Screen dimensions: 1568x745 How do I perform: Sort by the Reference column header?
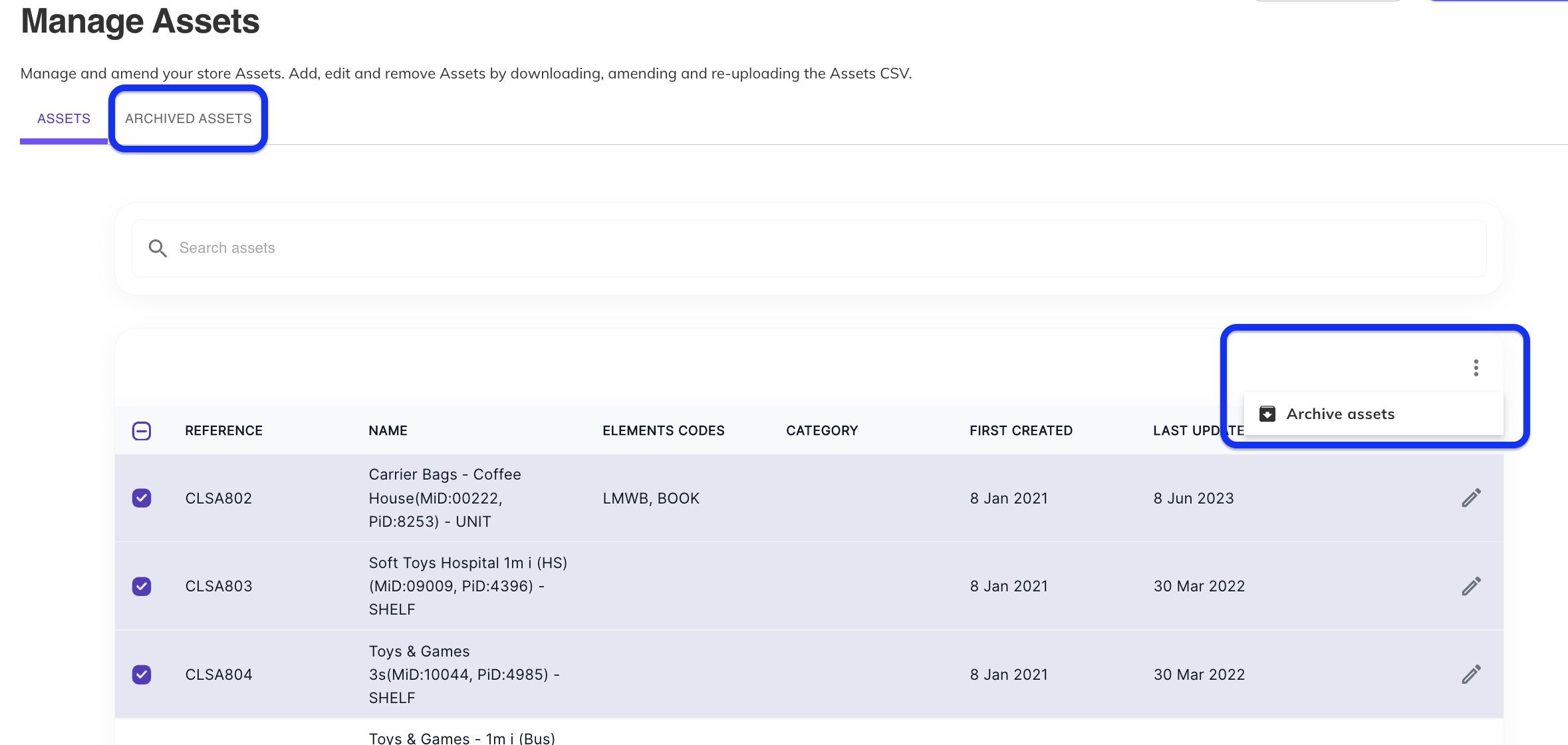(223, 430)
